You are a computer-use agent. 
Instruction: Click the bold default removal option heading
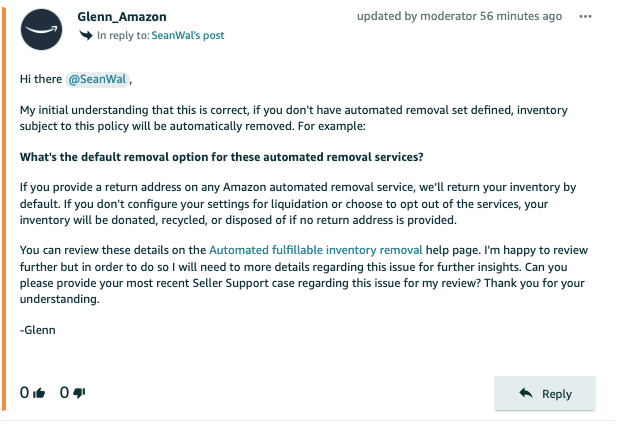point(222,157)
